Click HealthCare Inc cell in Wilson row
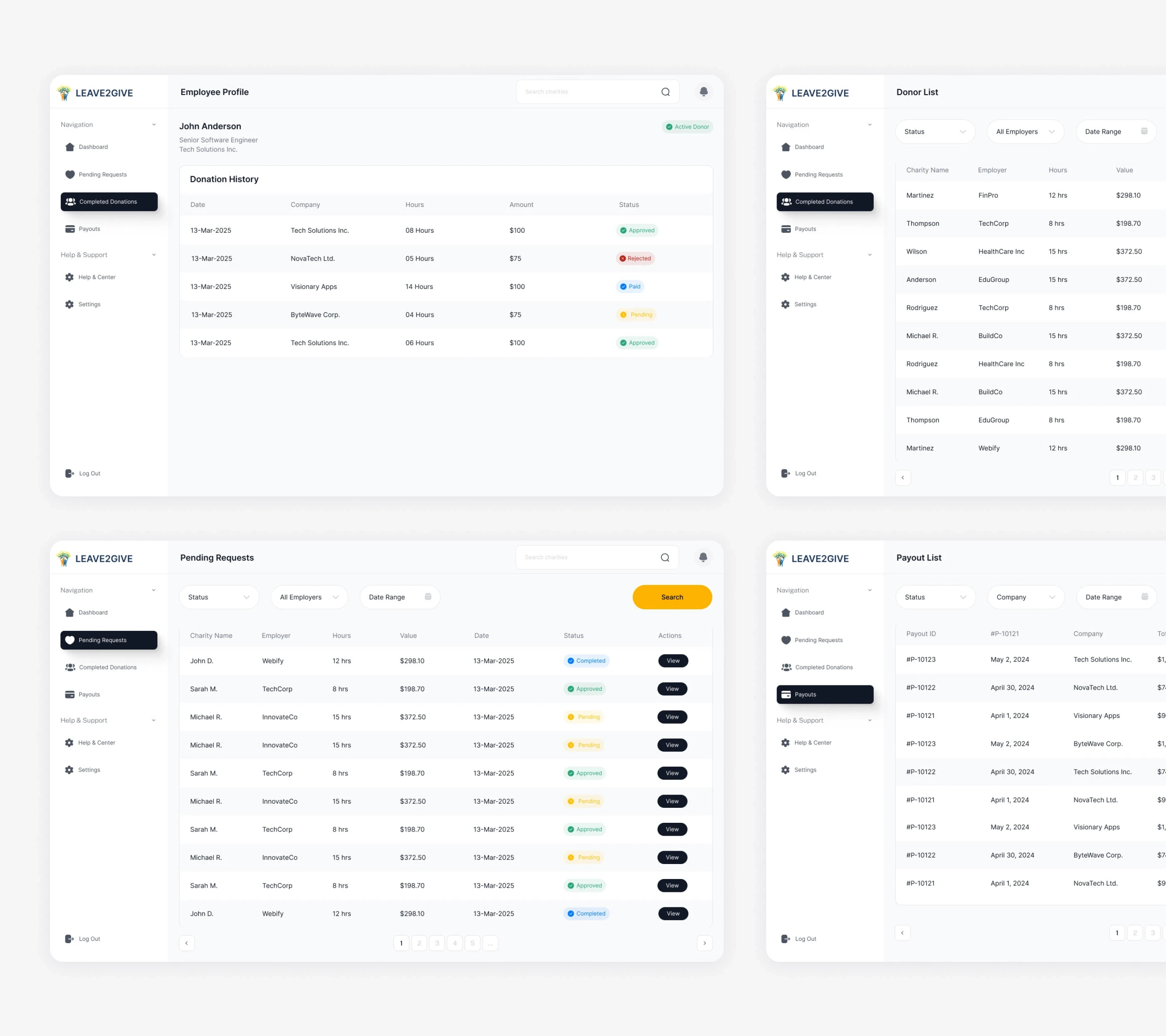The width and height of the screenshot is (1166, 1036). point(1001,252)
